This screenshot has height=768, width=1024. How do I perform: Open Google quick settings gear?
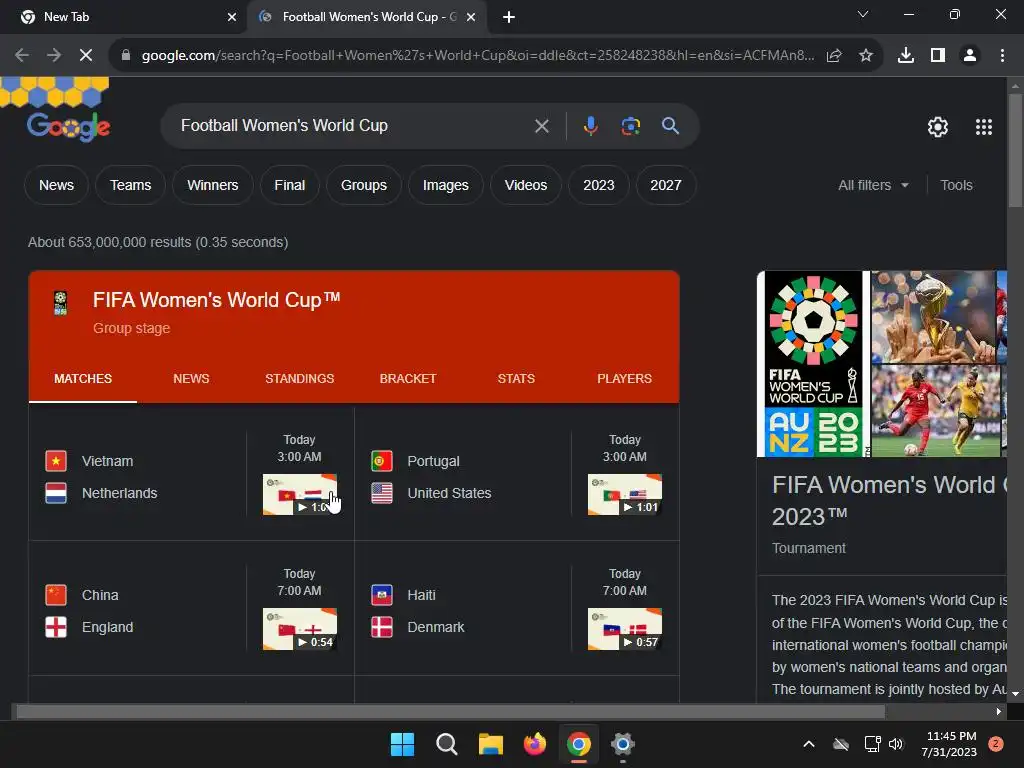coord(938,127)
